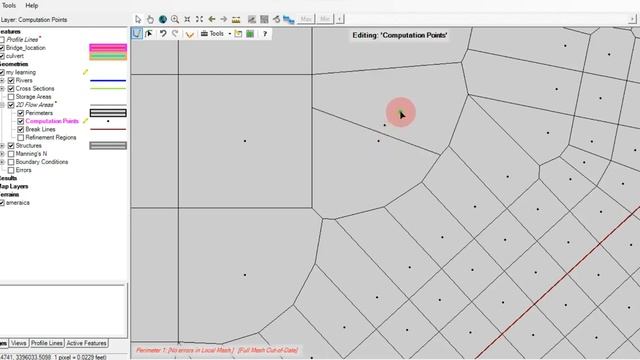Expand the Manning's N tree node

click(2, 154)
